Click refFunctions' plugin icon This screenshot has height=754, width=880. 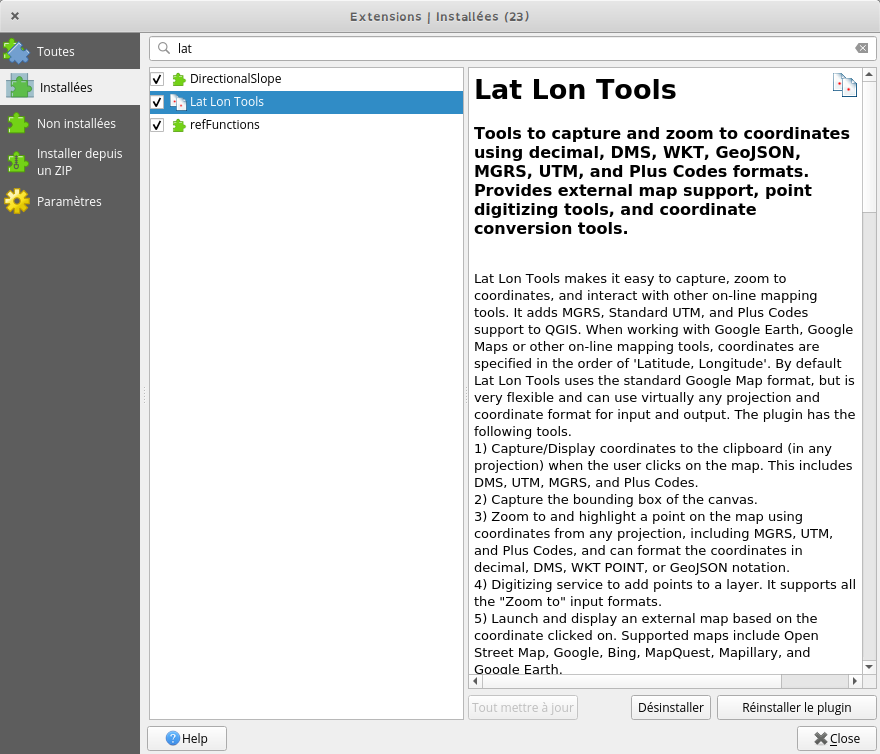[x=177, y=124]
